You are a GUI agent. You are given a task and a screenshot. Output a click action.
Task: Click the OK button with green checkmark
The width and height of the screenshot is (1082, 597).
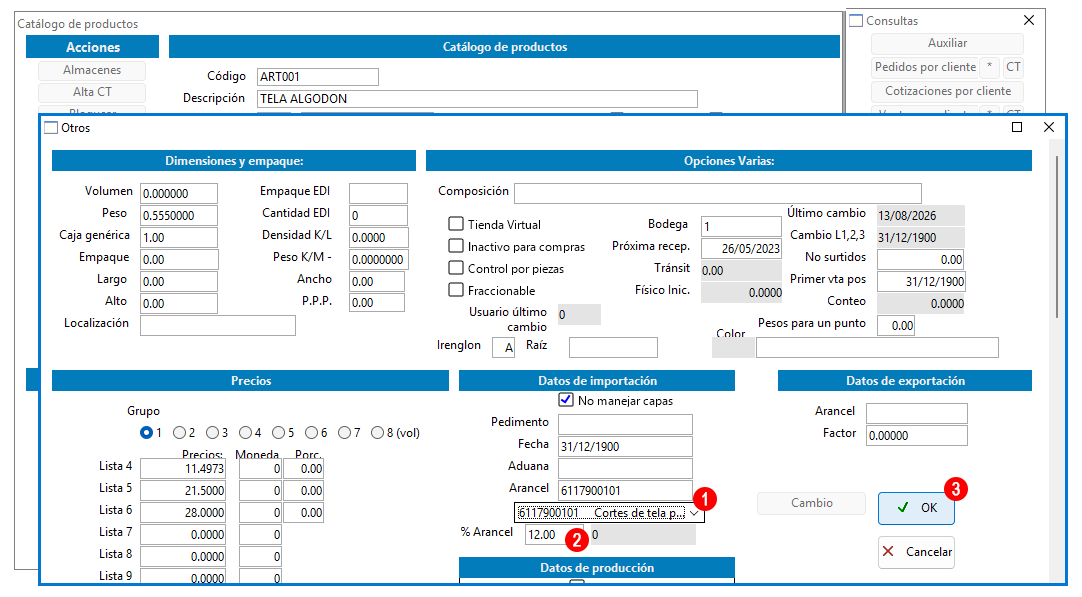(x=916, y=508)
